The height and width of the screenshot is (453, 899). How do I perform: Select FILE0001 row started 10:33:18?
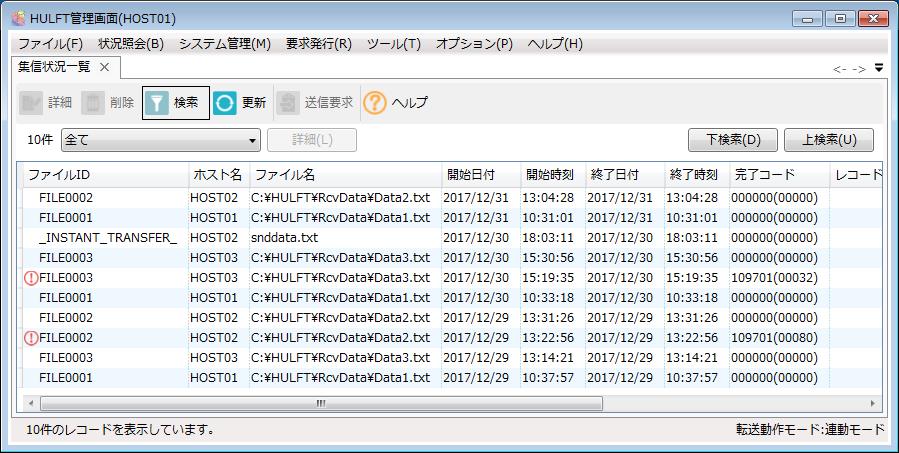(452, 298)
